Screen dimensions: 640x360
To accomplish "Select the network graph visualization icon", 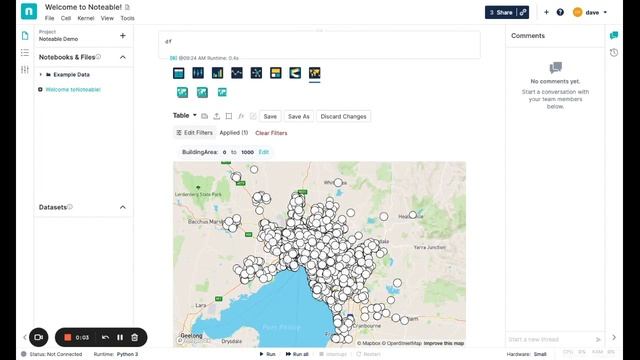I will (x=256, y=73).
